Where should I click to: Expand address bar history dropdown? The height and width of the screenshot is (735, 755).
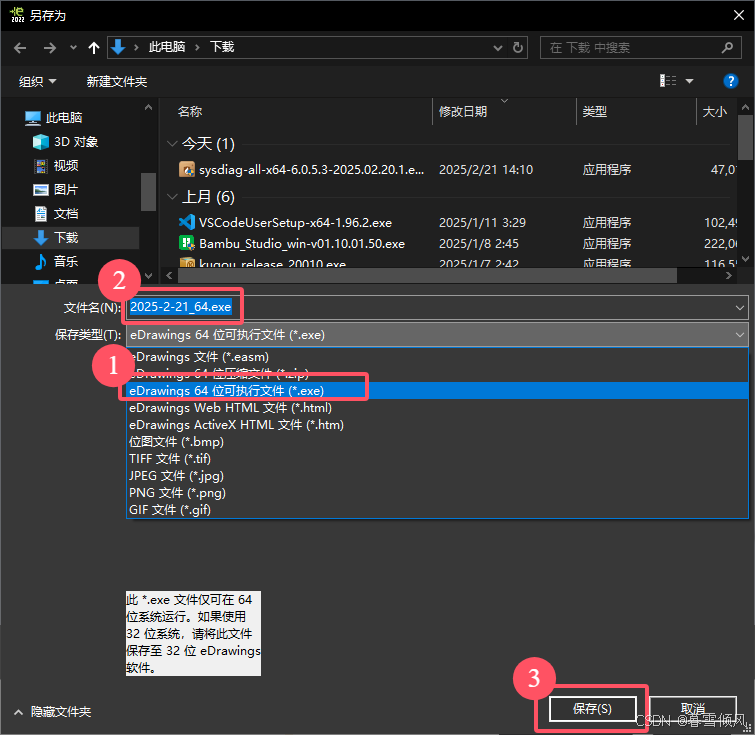pos(498,48)
